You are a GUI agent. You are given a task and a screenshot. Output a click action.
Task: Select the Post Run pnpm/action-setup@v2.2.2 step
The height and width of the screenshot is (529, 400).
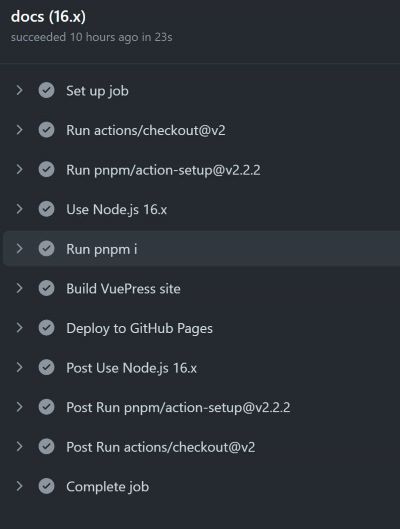[201, 407]
